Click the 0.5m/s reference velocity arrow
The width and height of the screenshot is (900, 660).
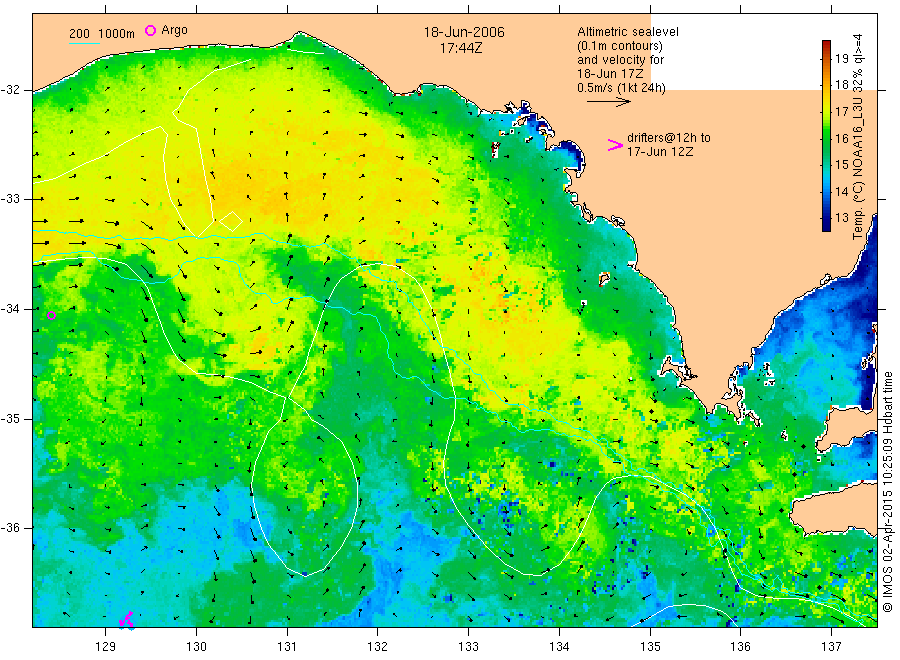[609, 102]
